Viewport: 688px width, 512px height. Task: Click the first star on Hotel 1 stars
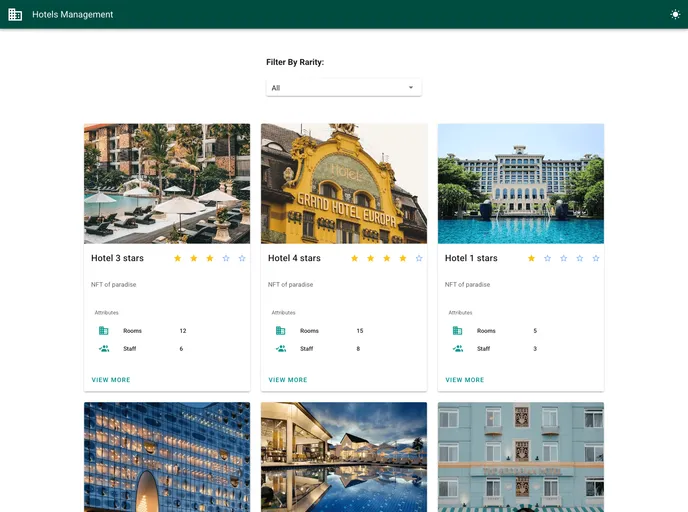pyautogui.click(x=531, y=258)
